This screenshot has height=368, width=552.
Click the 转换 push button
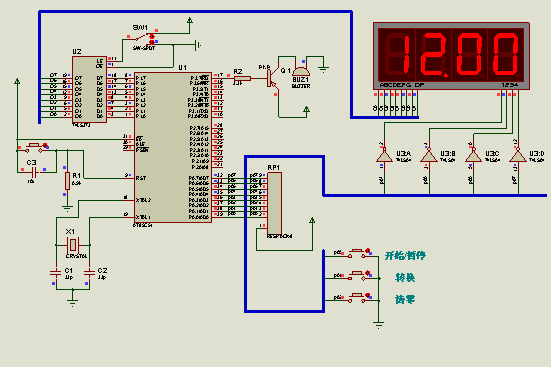point(358,276)
